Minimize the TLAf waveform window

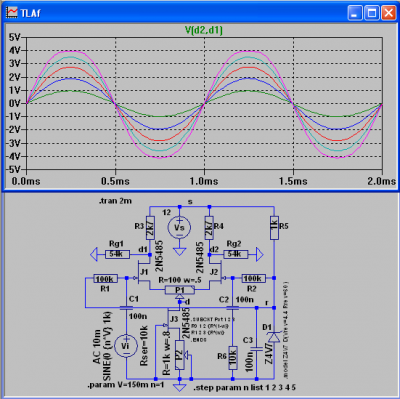(355, 13)
